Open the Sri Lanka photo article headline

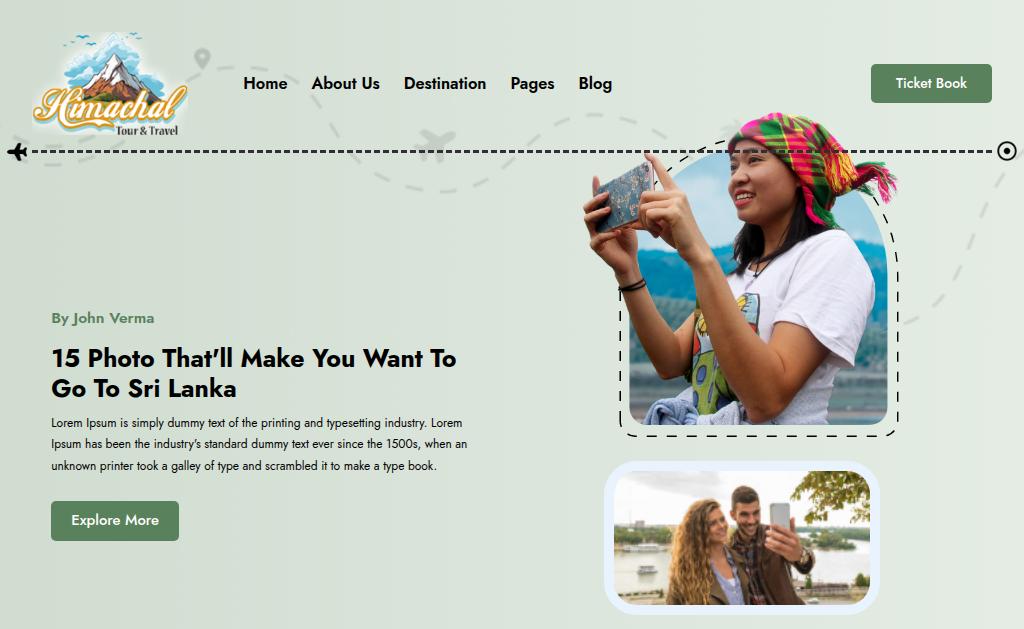pyautogui.click(x=253, y=373)
